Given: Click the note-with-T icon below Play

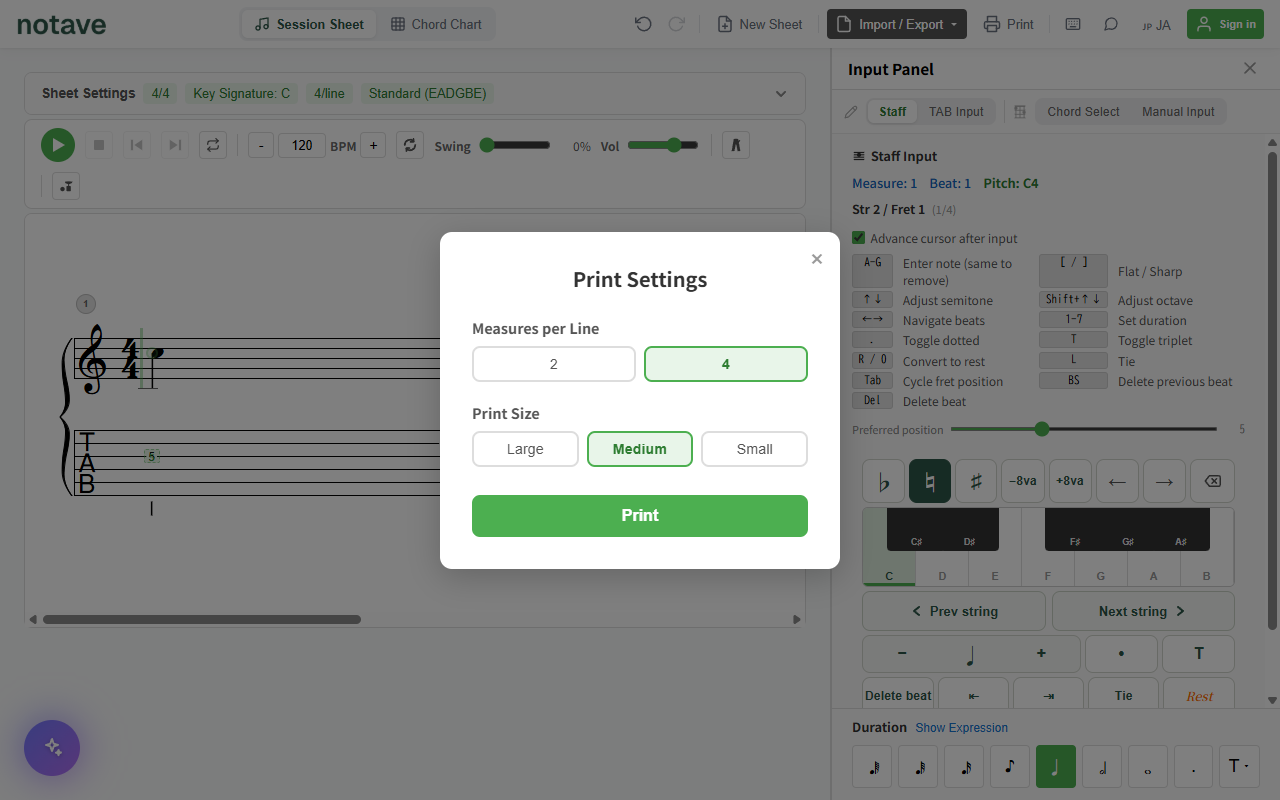Looking at the screenshot, I should pyautogui.click(x=66, y=186).
